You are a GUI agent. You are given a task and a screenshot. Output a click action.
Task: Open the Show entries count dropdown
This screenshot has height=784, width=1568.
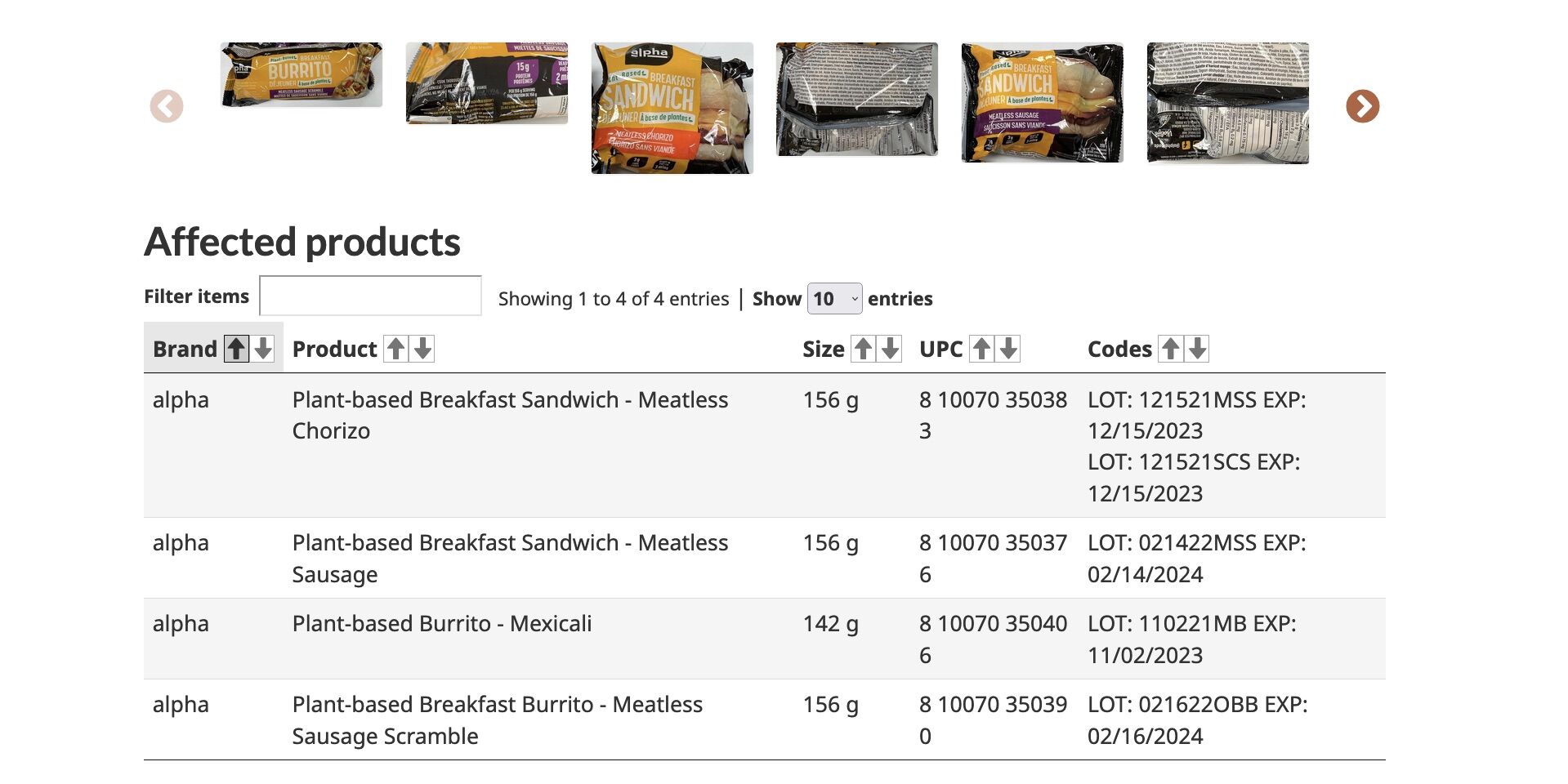(834, 299)
